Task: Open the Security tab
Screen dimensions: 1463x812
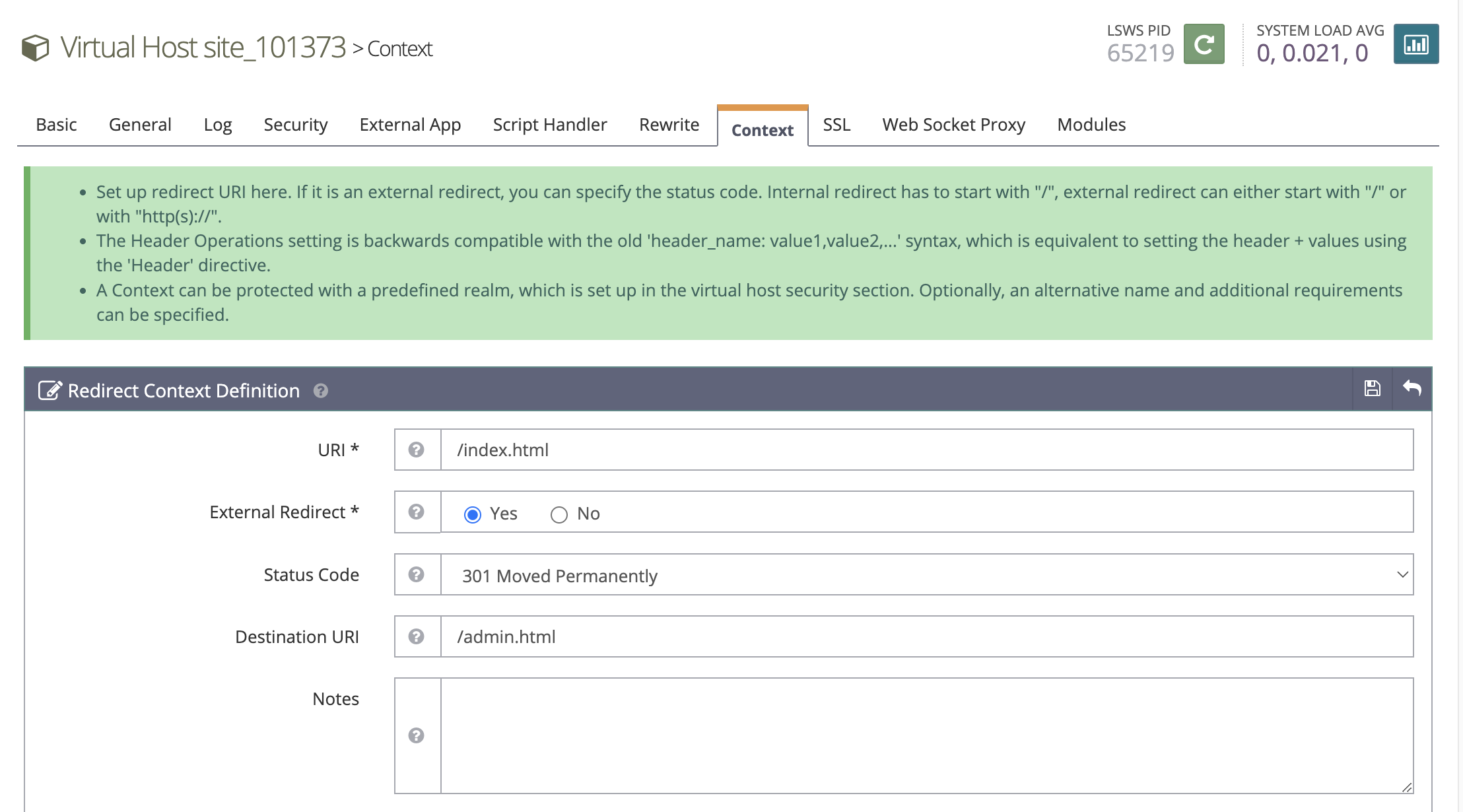Action: pyautogui.click(x=295, y=125)
